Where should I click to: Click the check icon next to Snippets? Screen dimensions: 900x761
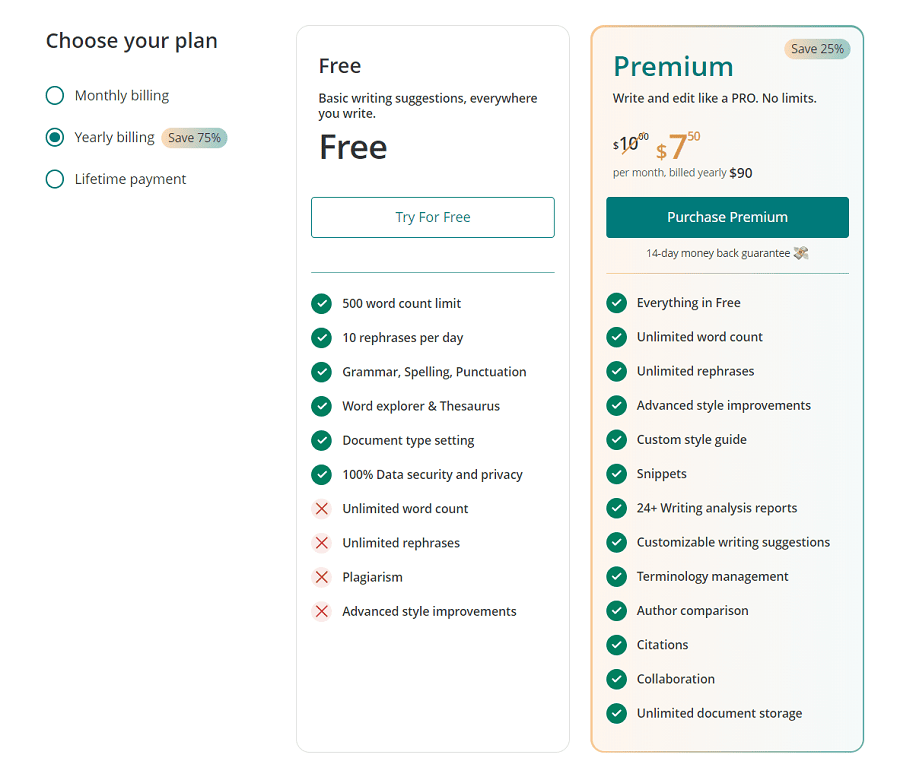pyautogui.click(x=616, y=473)
